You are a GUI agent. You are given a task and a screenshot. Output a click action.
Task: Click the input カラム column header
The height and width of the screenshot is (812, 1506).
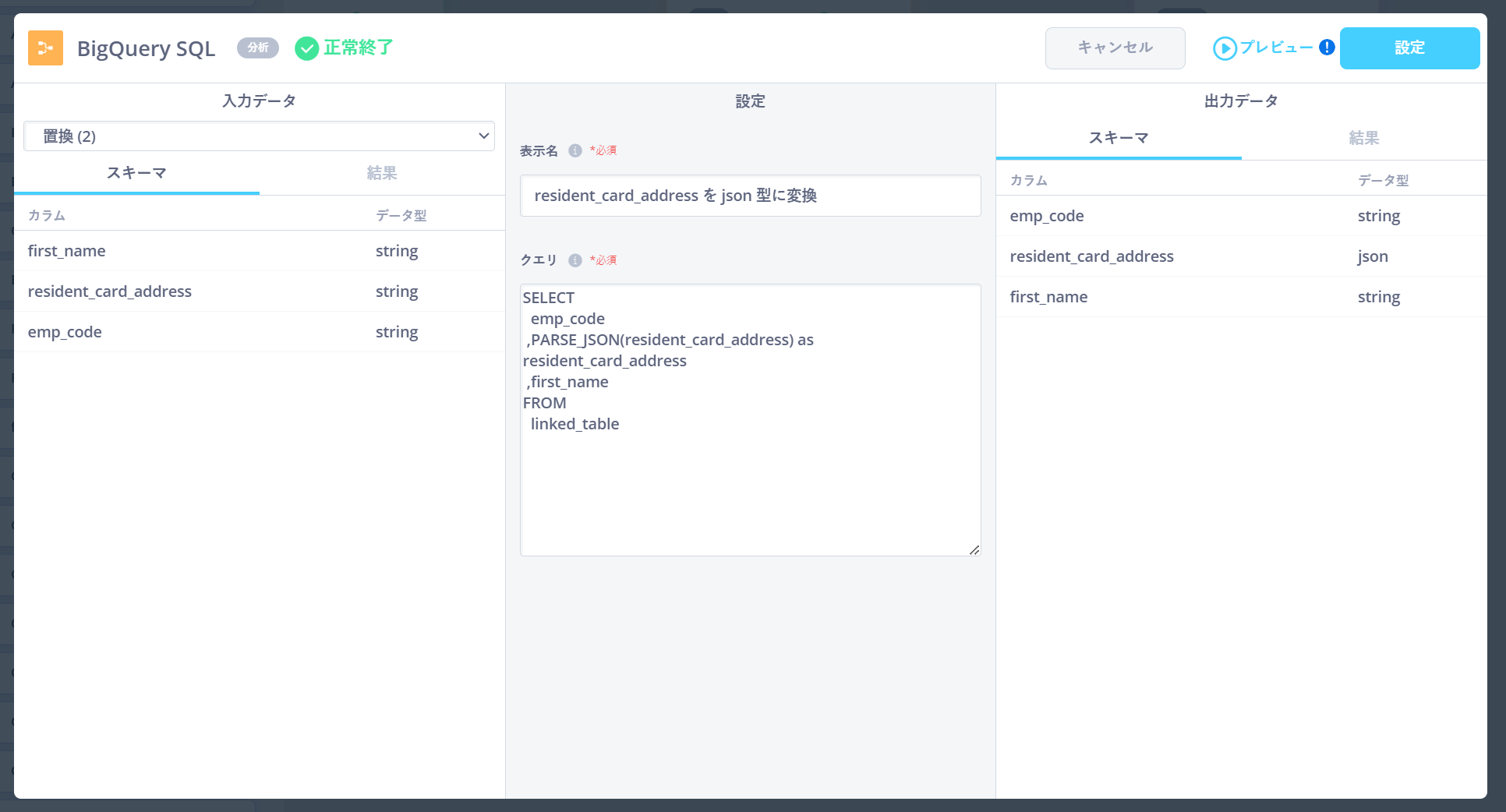pos(47,216)
